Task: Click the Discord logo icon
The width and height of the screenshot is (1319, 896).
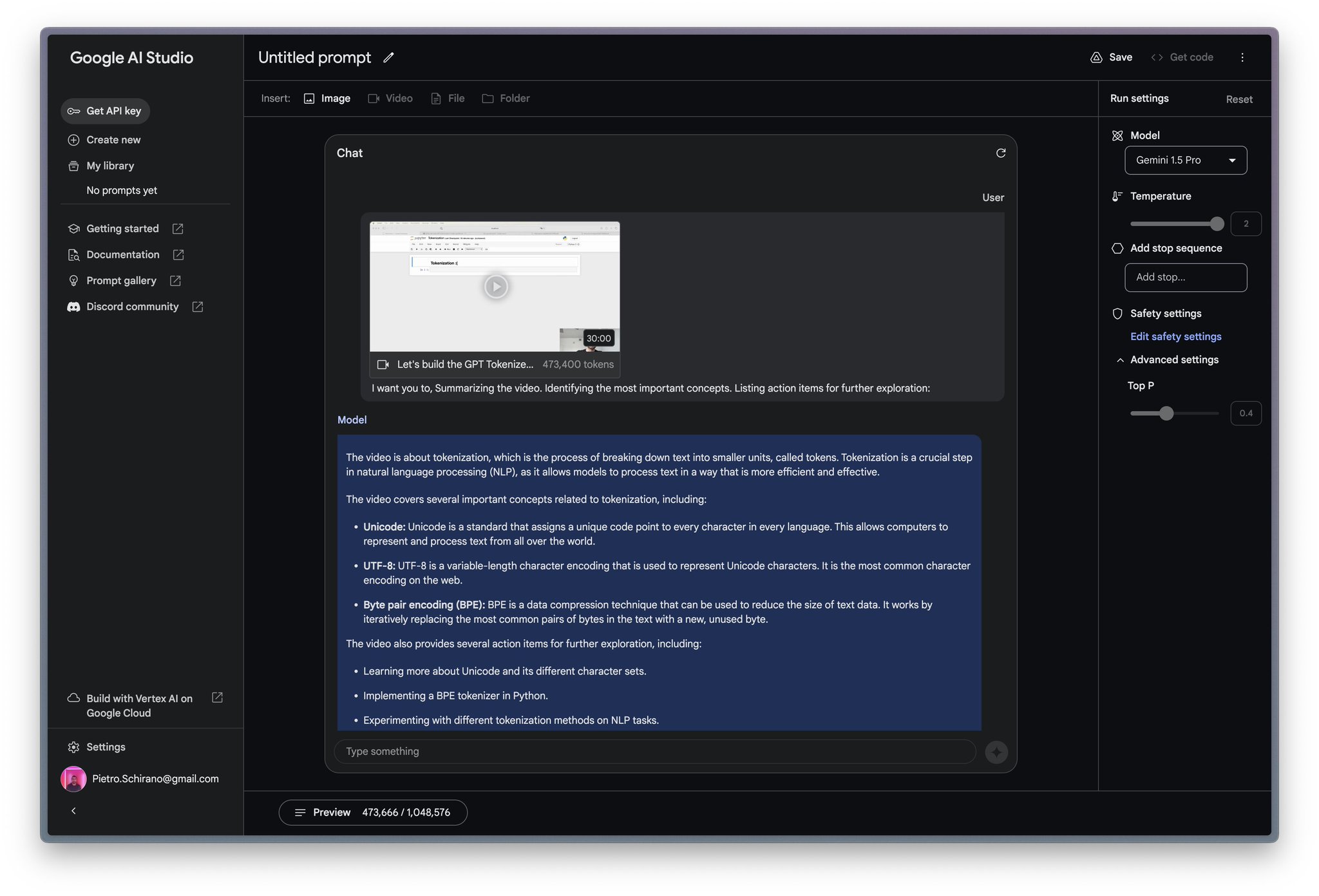Action: pyautogui.click(x=73, y=307)
